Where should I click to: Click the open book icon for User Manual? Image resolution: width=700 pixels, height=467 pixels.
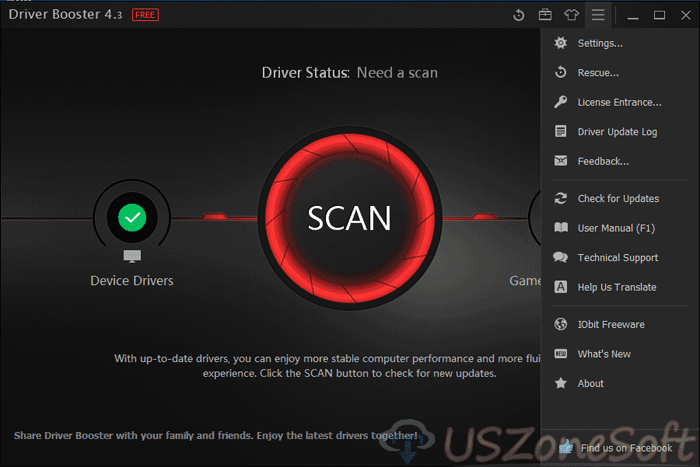pos(561,228)
